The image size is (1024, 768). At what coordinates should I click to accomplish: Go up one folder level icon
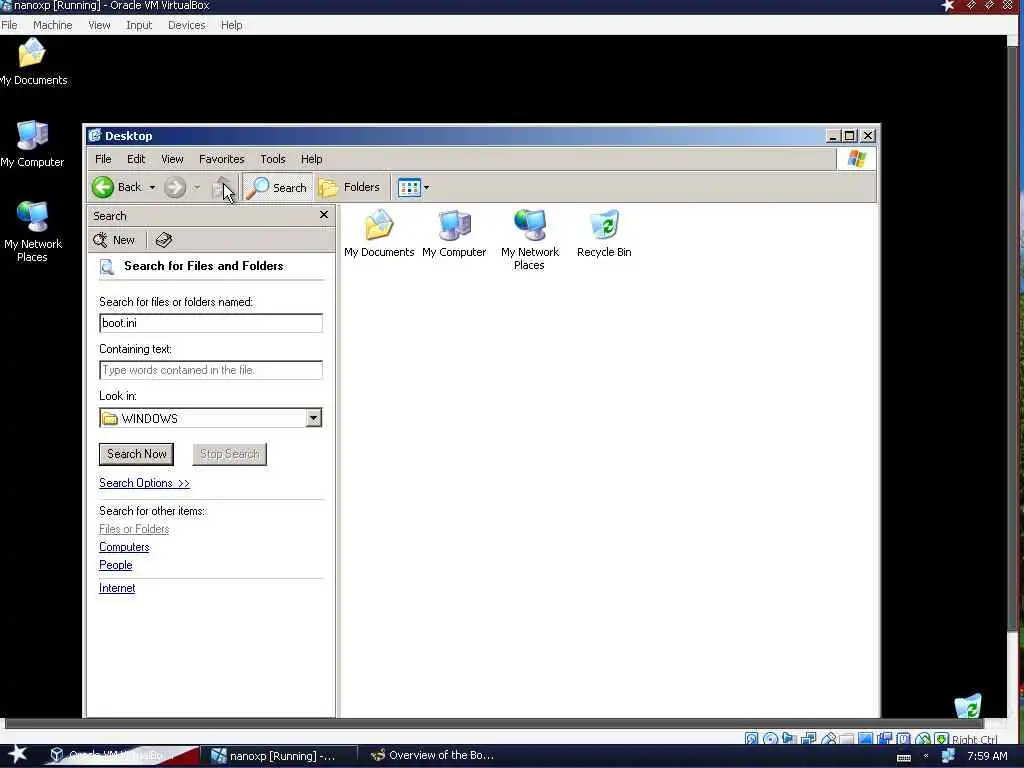pos(223,187)
